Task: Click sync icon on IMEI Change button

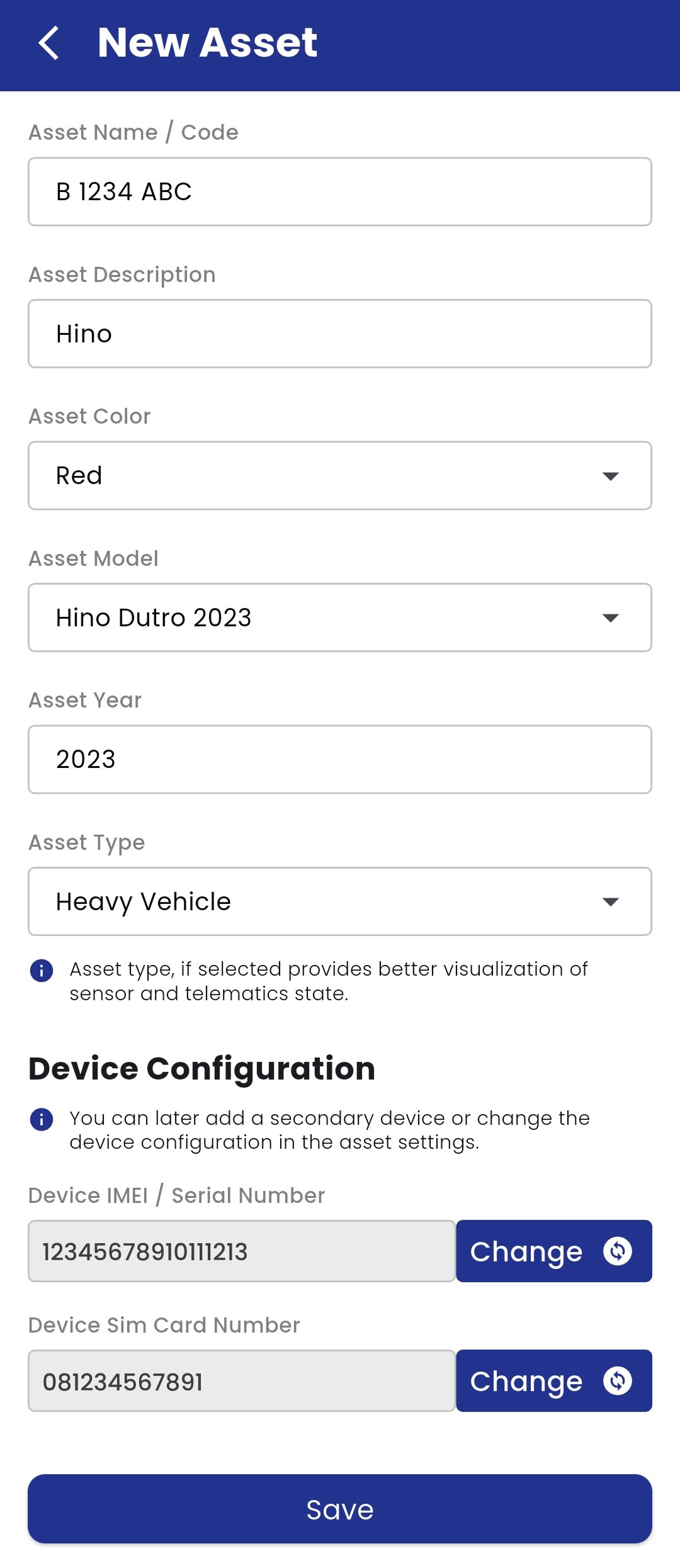Action: pos(617,1251)
